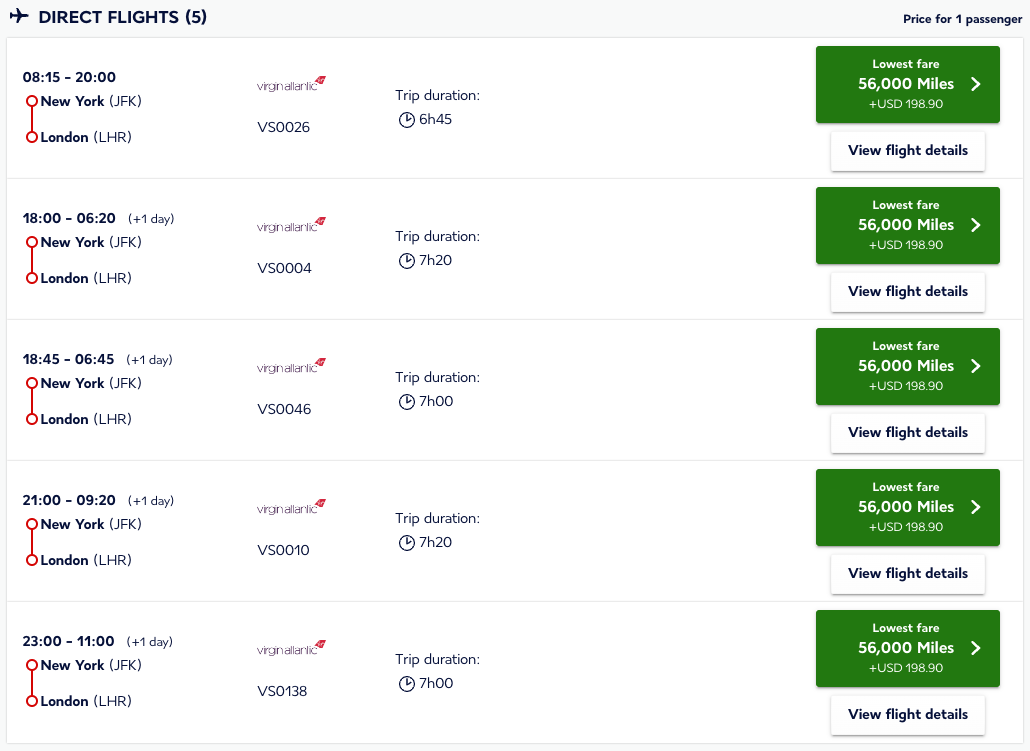Click the clock icon for VS0010 trip duration
This screenshot has width=1030, height=751.
(x=406, y=541)
